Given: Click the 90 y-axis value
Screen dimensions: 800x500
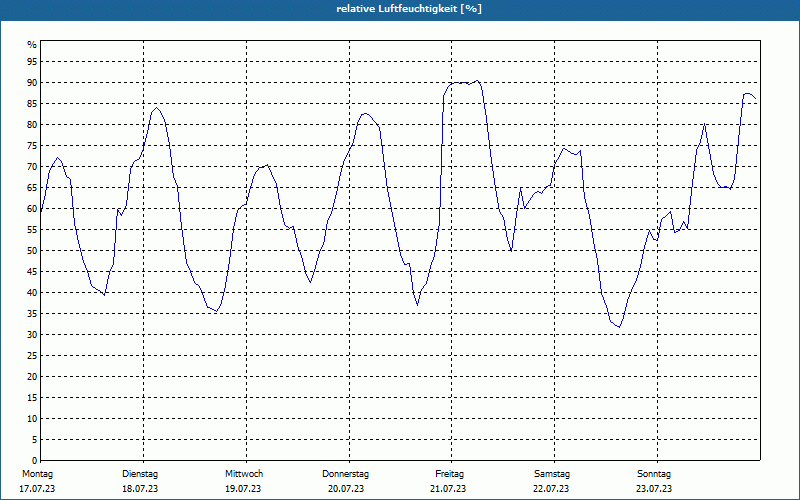Looking at the screenshot, I should pyautogui.click(x=32, y=83).
